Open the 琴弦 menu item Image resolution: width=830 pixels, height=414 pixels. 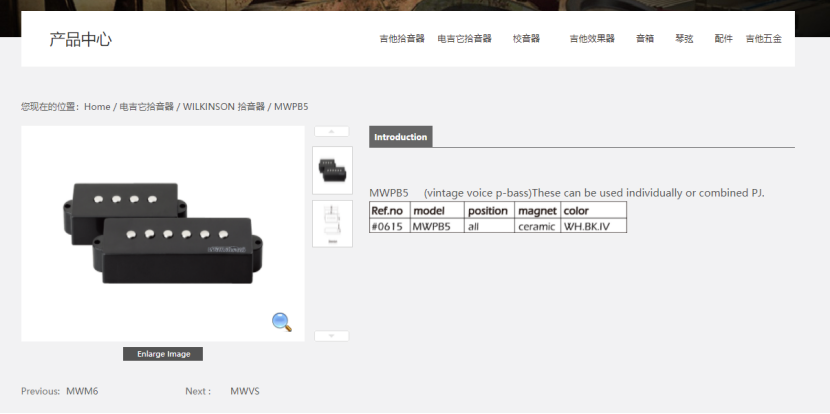tap(684, 39)
